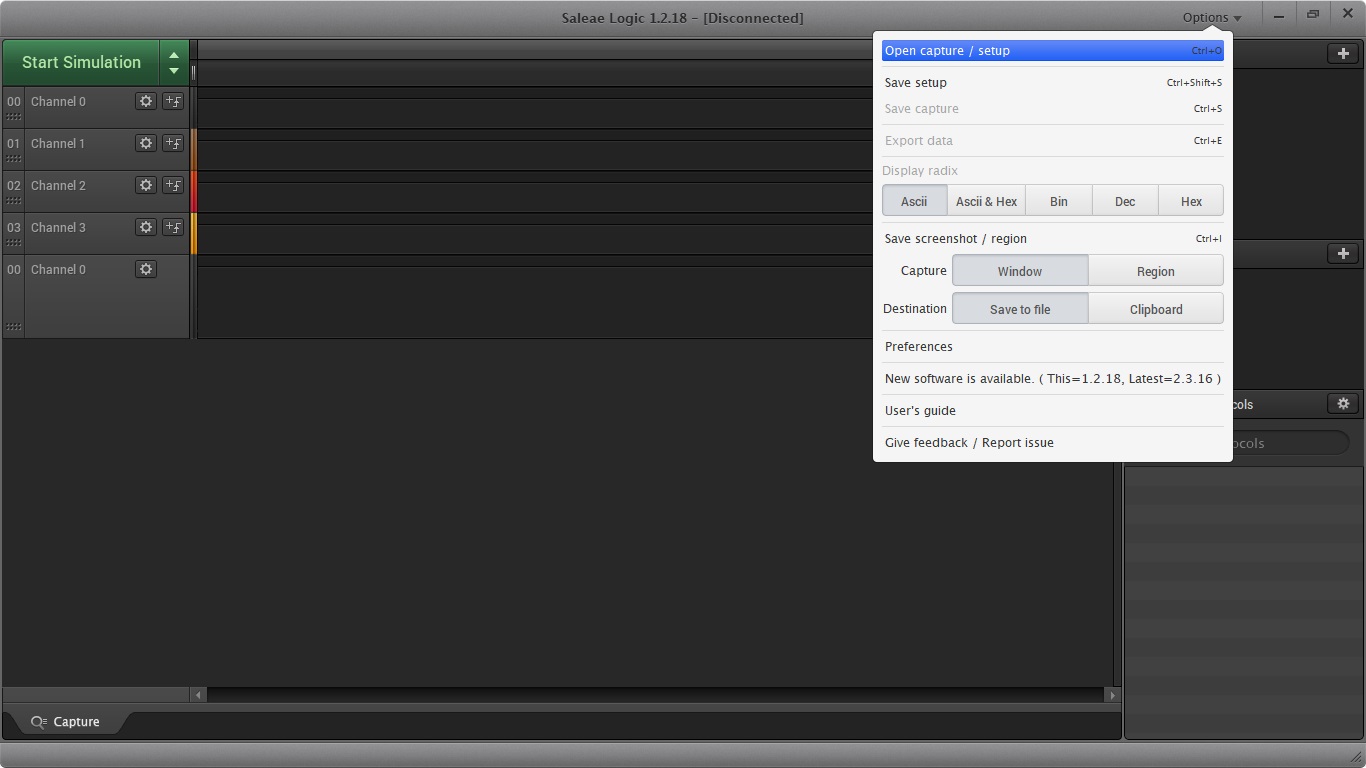This screenshot has height=768, width=1366.
Task: Click the Saleae Logic 1.2.18 window title
Action: click(682, 17)
